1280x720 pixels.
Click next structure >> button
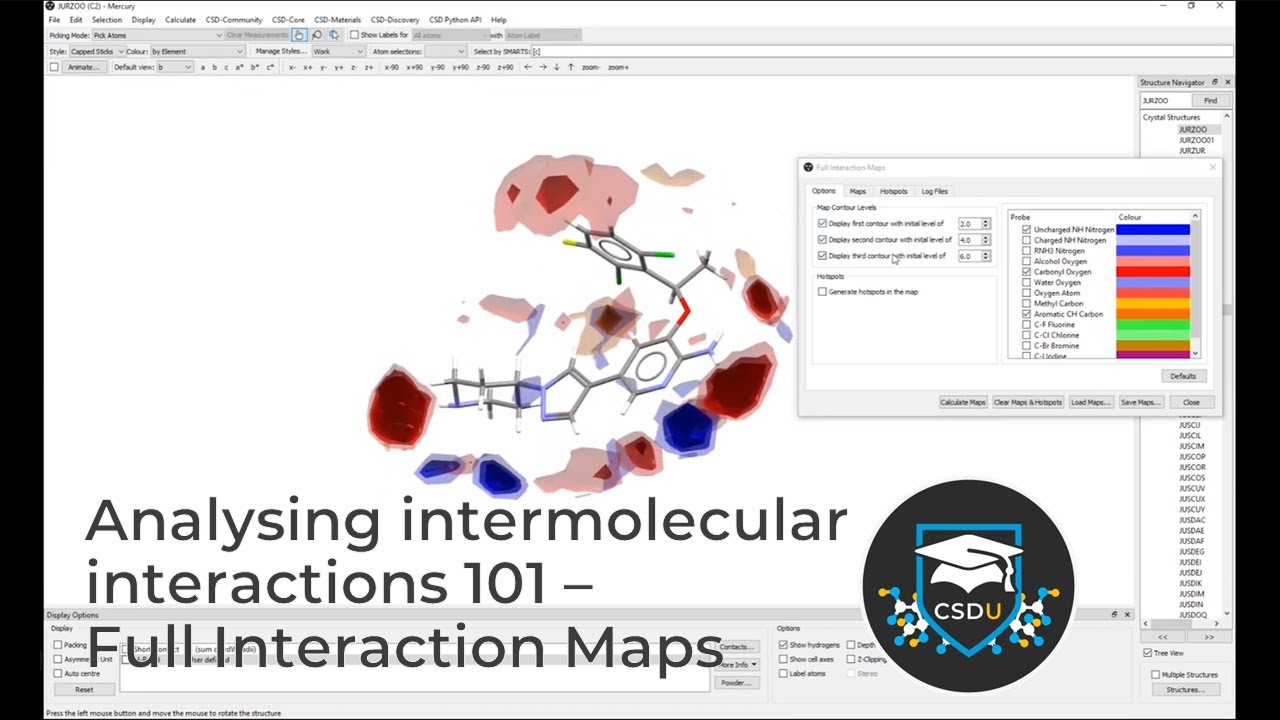(1208, 636)
